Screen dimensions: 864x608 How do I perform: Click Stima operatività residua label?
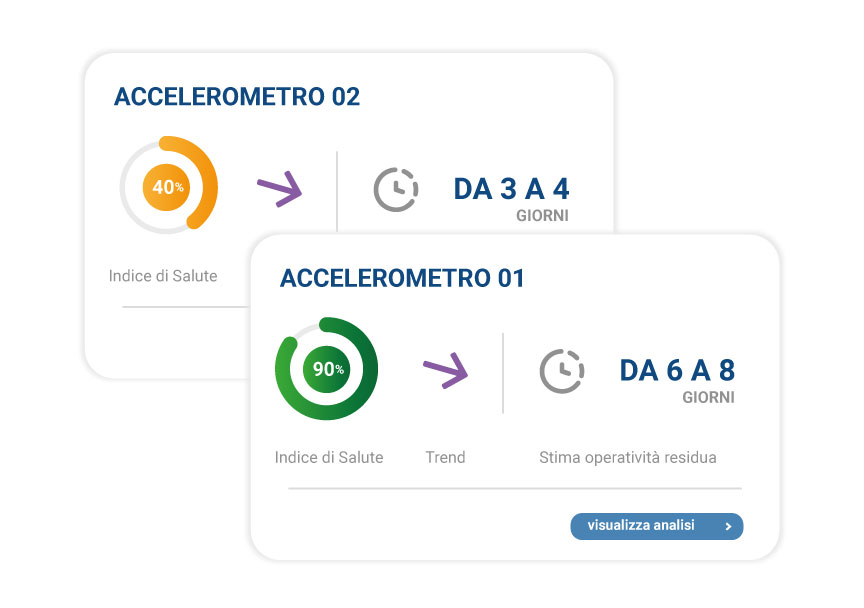(x=627, y=457)
